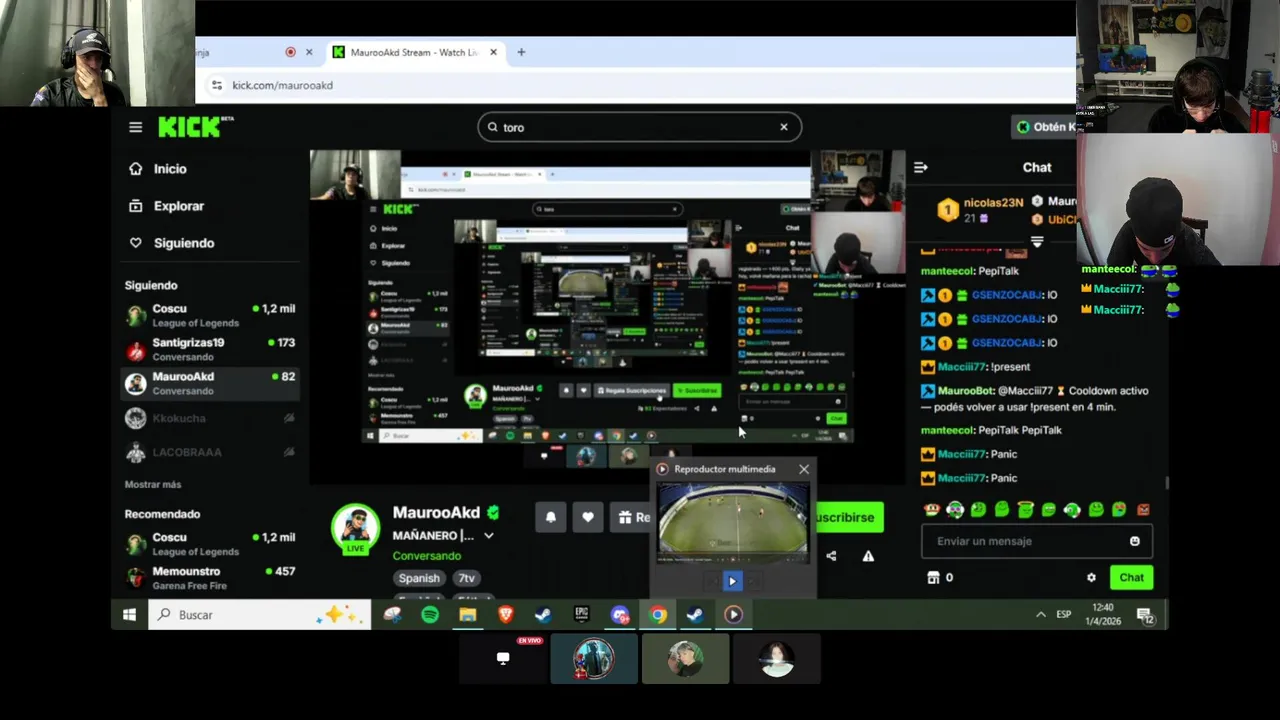Open Google Chrome from the taskbar
The image size is (1280, 720).
[x=658, y=615]
